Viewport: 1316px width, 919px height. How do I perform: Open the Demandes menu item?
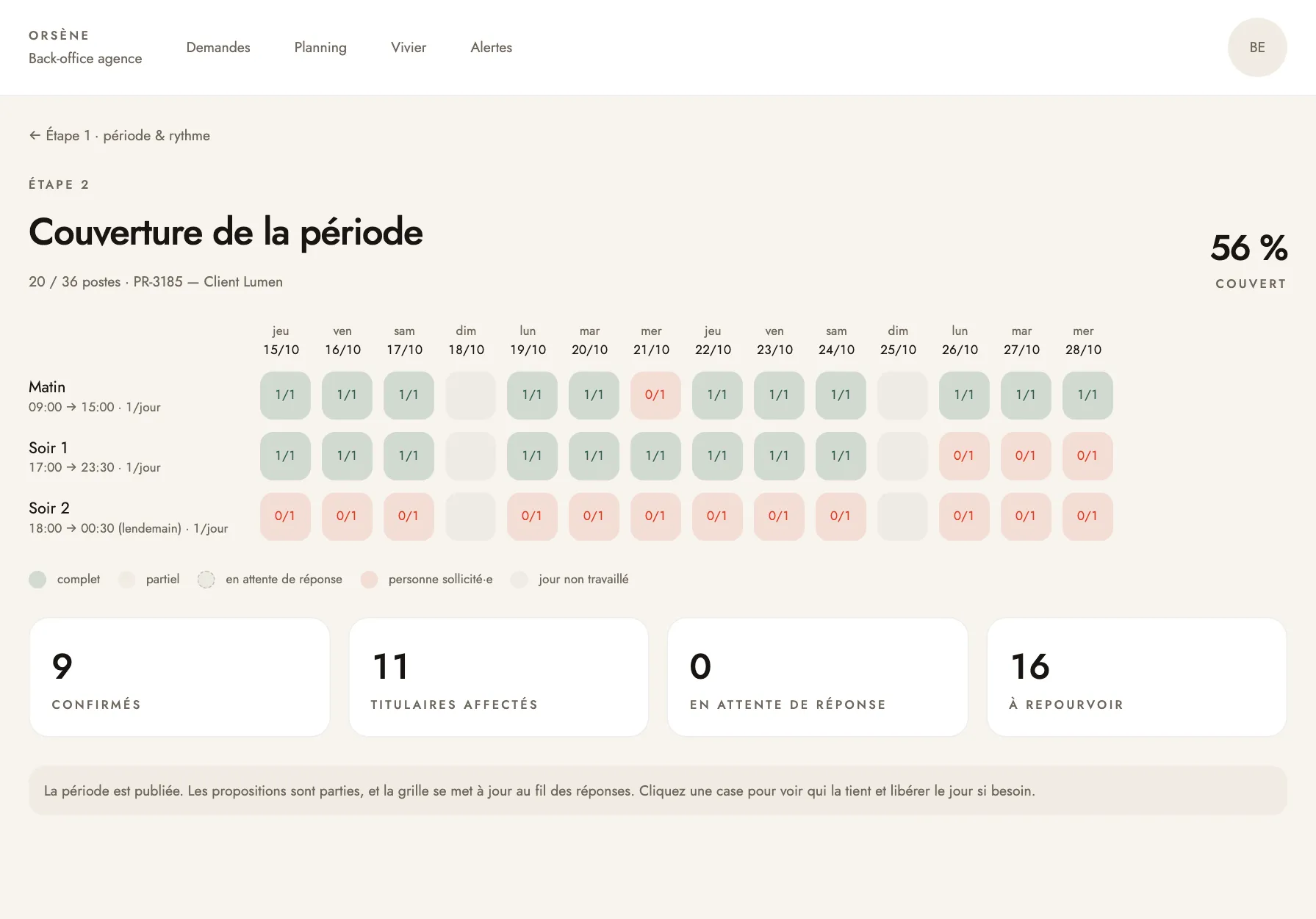218,47
